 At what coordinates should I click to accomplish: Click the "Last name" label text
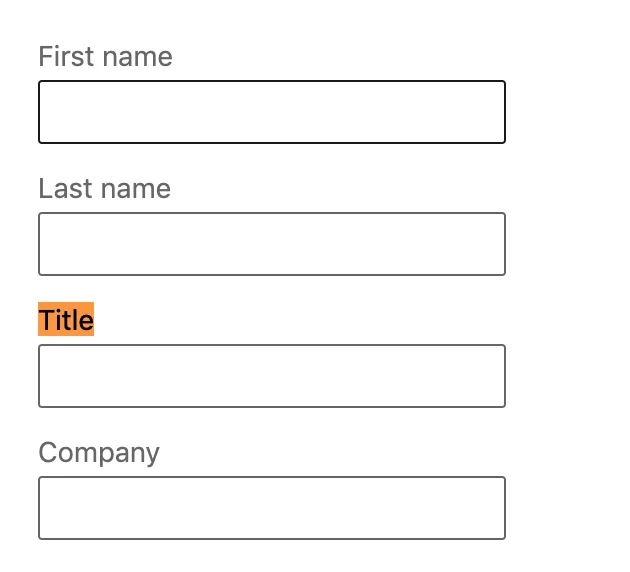click(104, 189)
